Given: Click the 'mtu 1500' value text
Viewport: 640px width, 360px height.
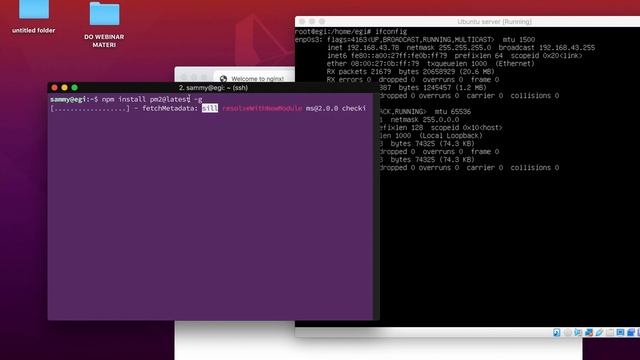Looking at the screenshot, I should 518,40.
